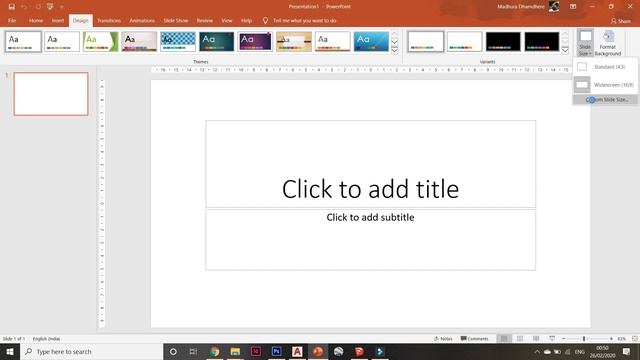Show hidden system tray icons
640x360 pixels.
coord(537,351)
